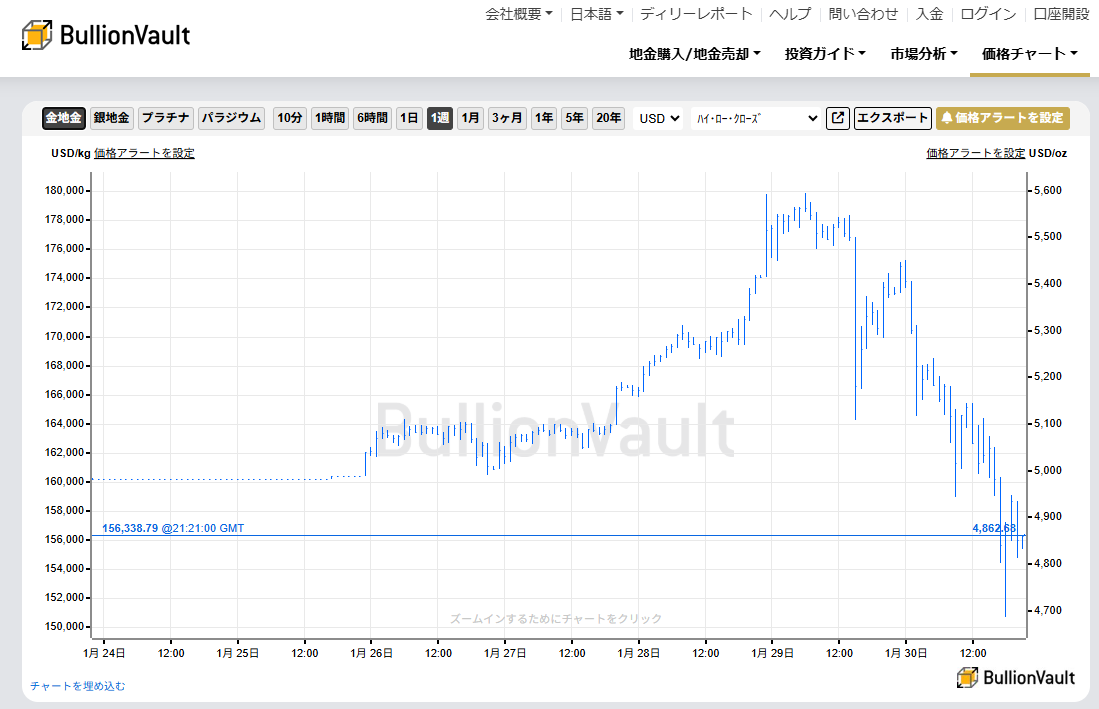The image size is (1099, 709).
Task: Click the BullionVault logo in the header
Action: click(105, 34)
